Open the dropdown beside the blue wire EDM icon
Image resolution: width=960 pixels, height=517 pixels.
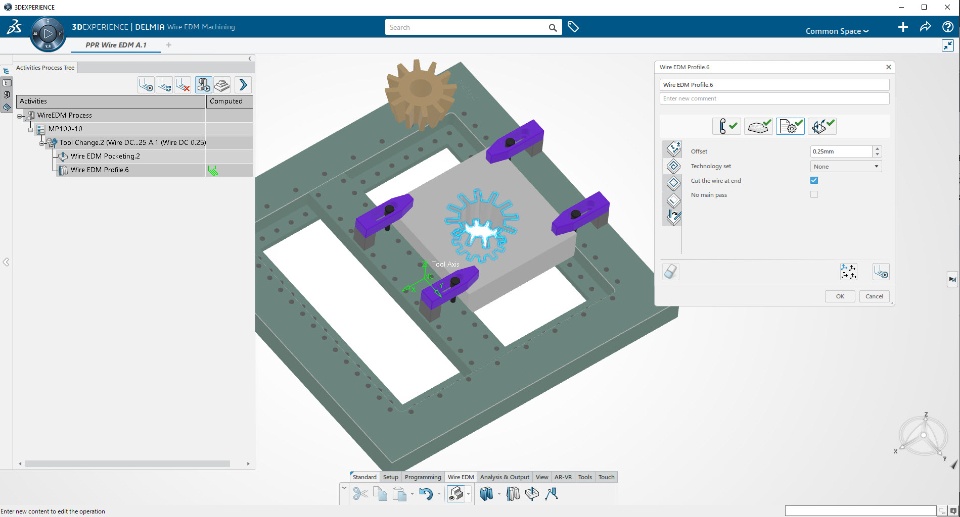click(499, 494)
